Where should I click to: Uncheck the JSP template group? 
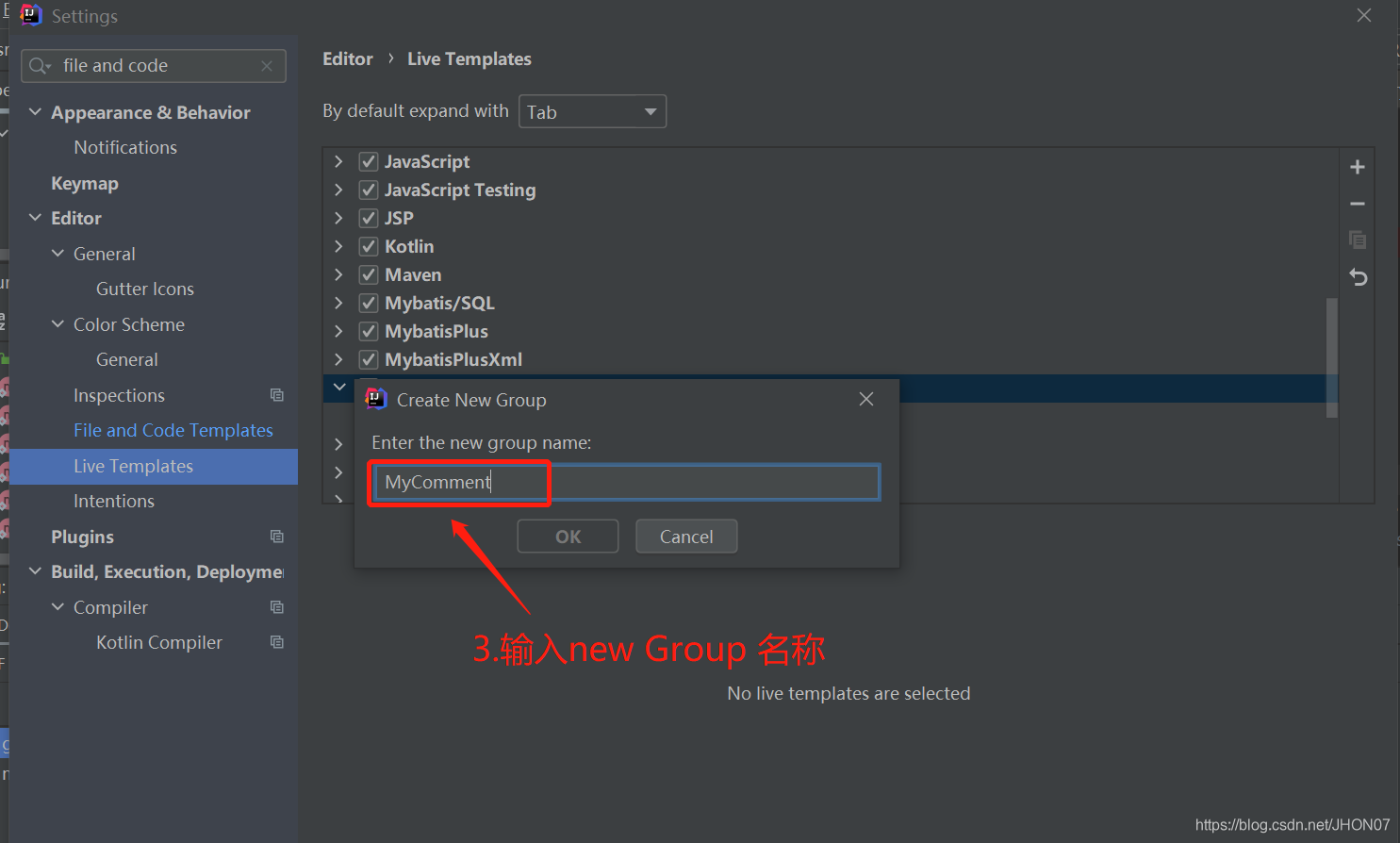coord(369,218)
